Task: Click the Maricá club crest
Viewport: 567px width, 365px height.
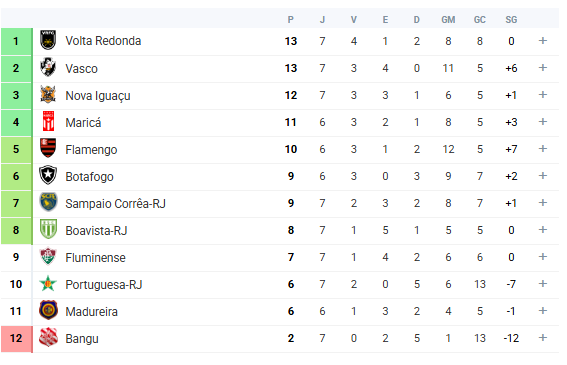Action: click(x=48, y=122)
